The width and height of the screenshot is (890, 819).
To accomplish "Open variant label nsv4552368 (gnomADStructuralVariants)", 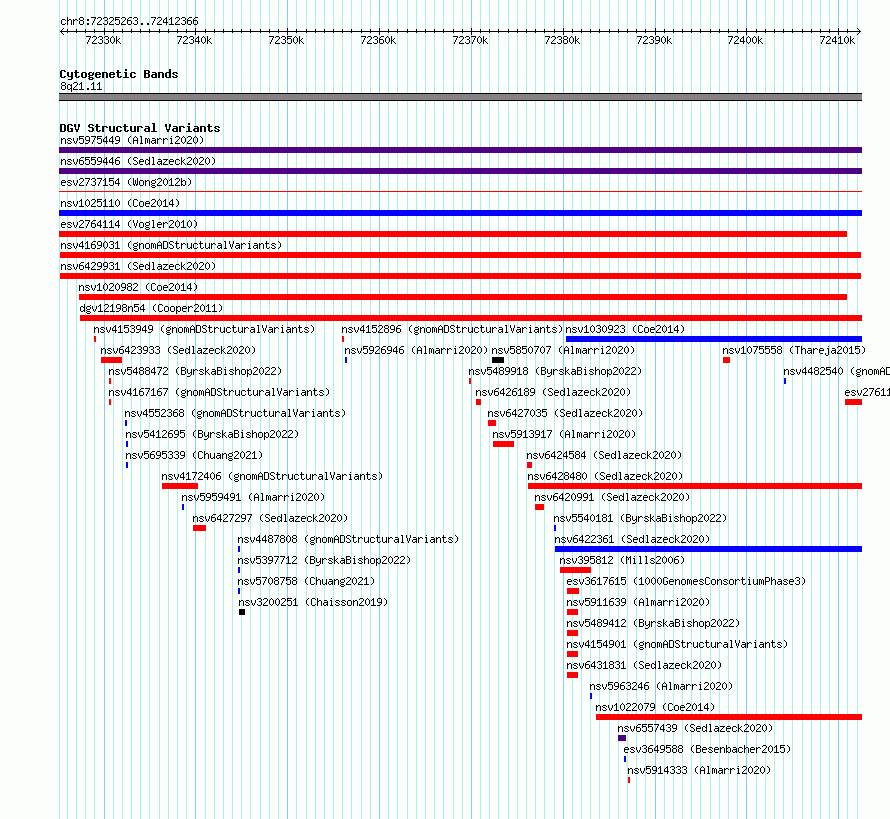I will [235, 413].
